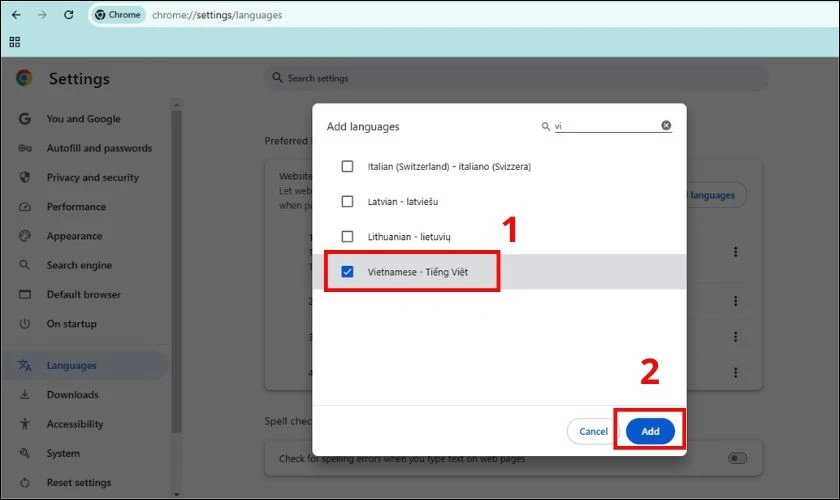Open the apps grid icon in bookmarks bar
The image size is (840, 500).
[x=14, y=42]
